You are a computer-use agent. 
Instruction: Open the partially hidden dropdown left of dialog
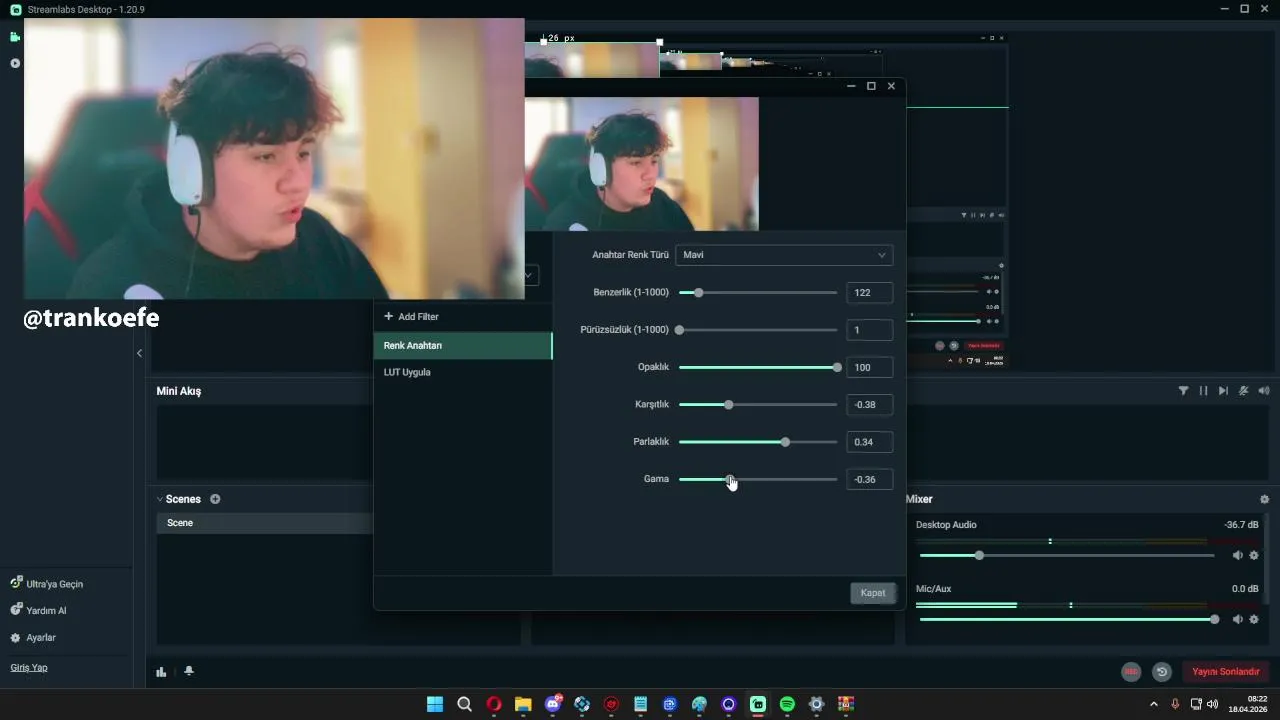tap(531, 275)
